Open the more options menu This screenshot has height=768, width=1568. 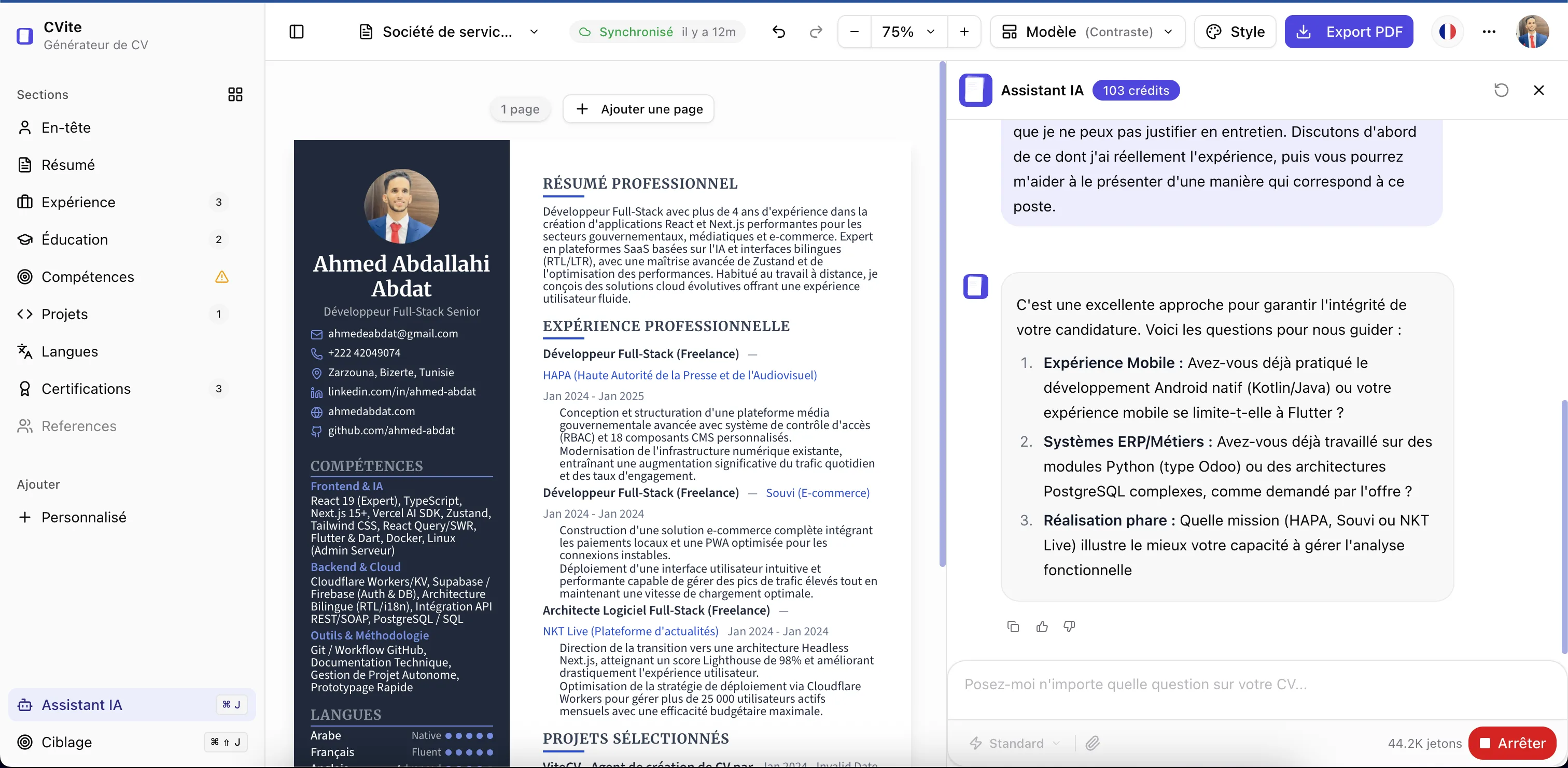(x=1489, y=32)
